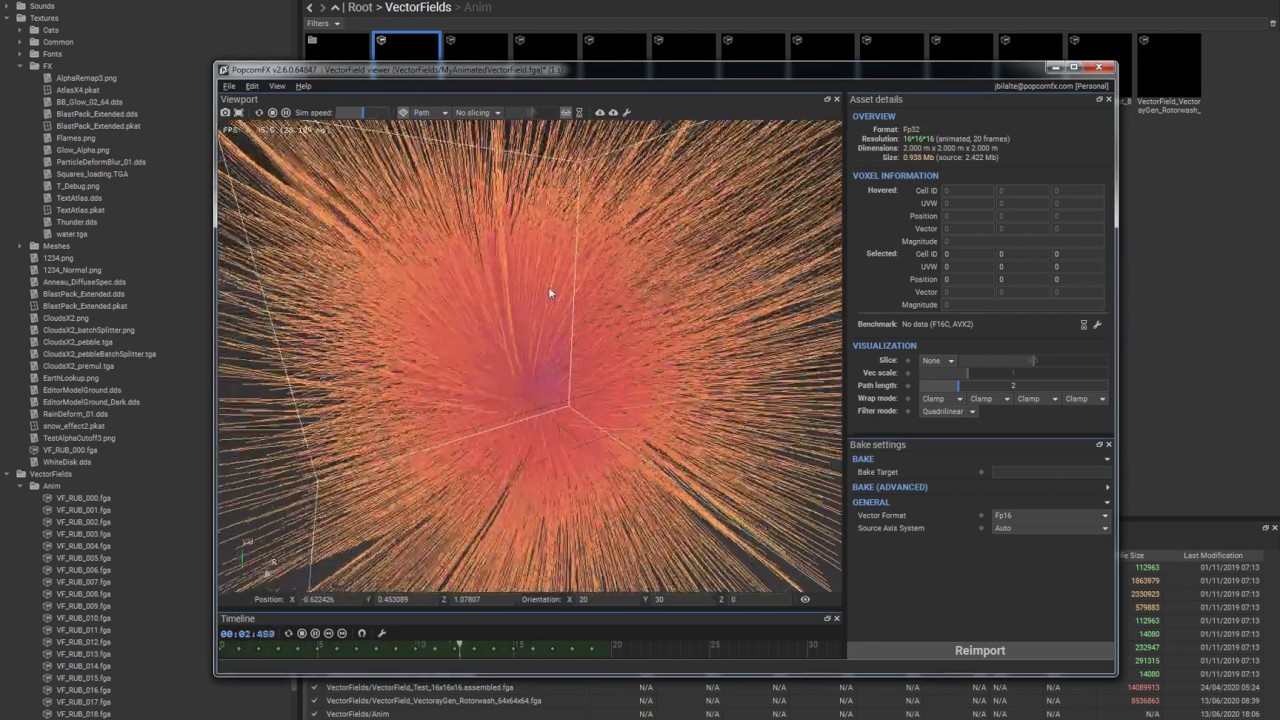Toggle the magnet snapping icon in Timeline
This screenshot has height=720, width=1280.
362,633
